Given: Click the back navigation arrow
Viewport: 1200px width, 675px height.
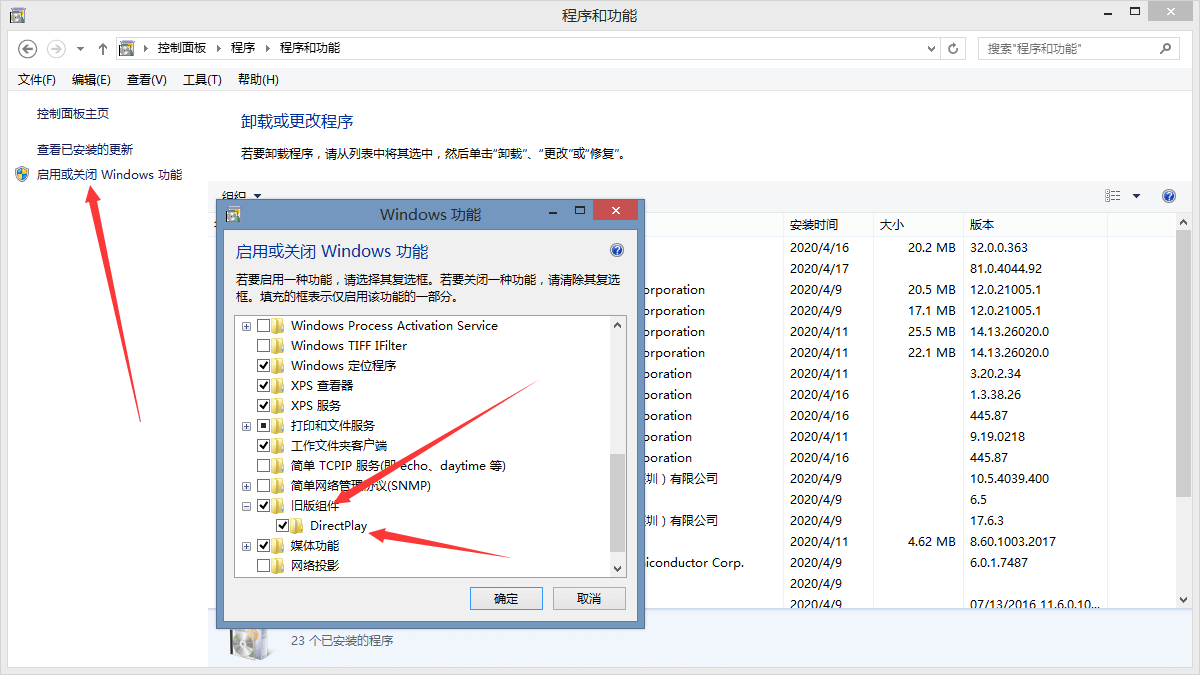Looking at the screenshot, I should tap(28, 48).
